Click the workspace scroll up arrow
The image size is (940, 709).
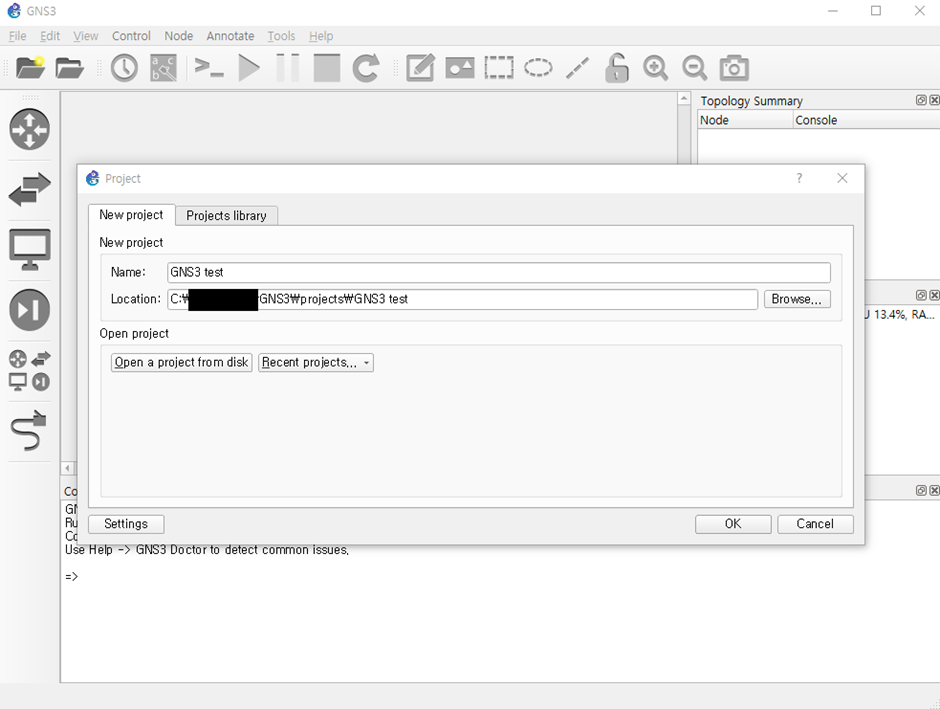(684, 98)
